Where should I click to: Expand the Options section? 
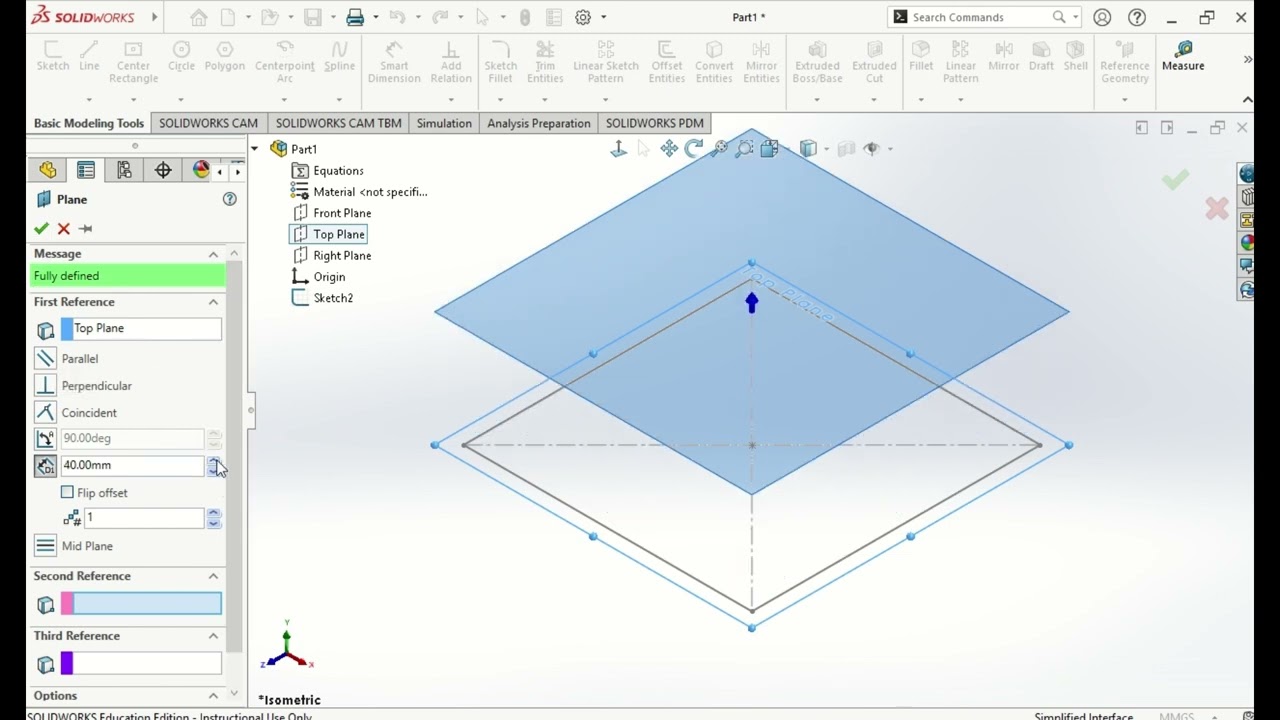click(213, 696)
